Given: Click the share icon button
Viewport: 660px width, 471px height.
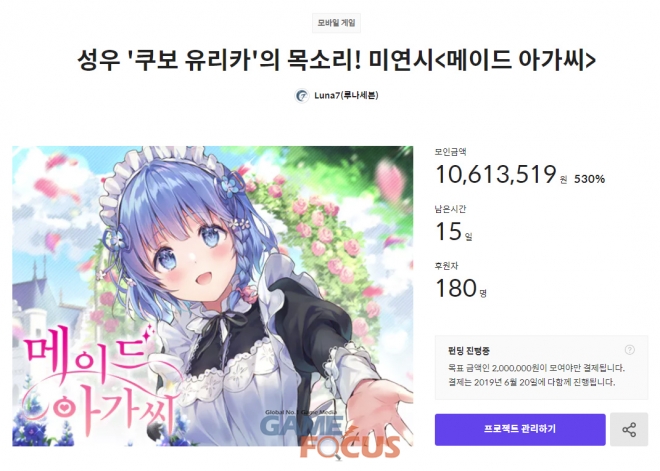Looking at the screenshot, I should [629, 429].
